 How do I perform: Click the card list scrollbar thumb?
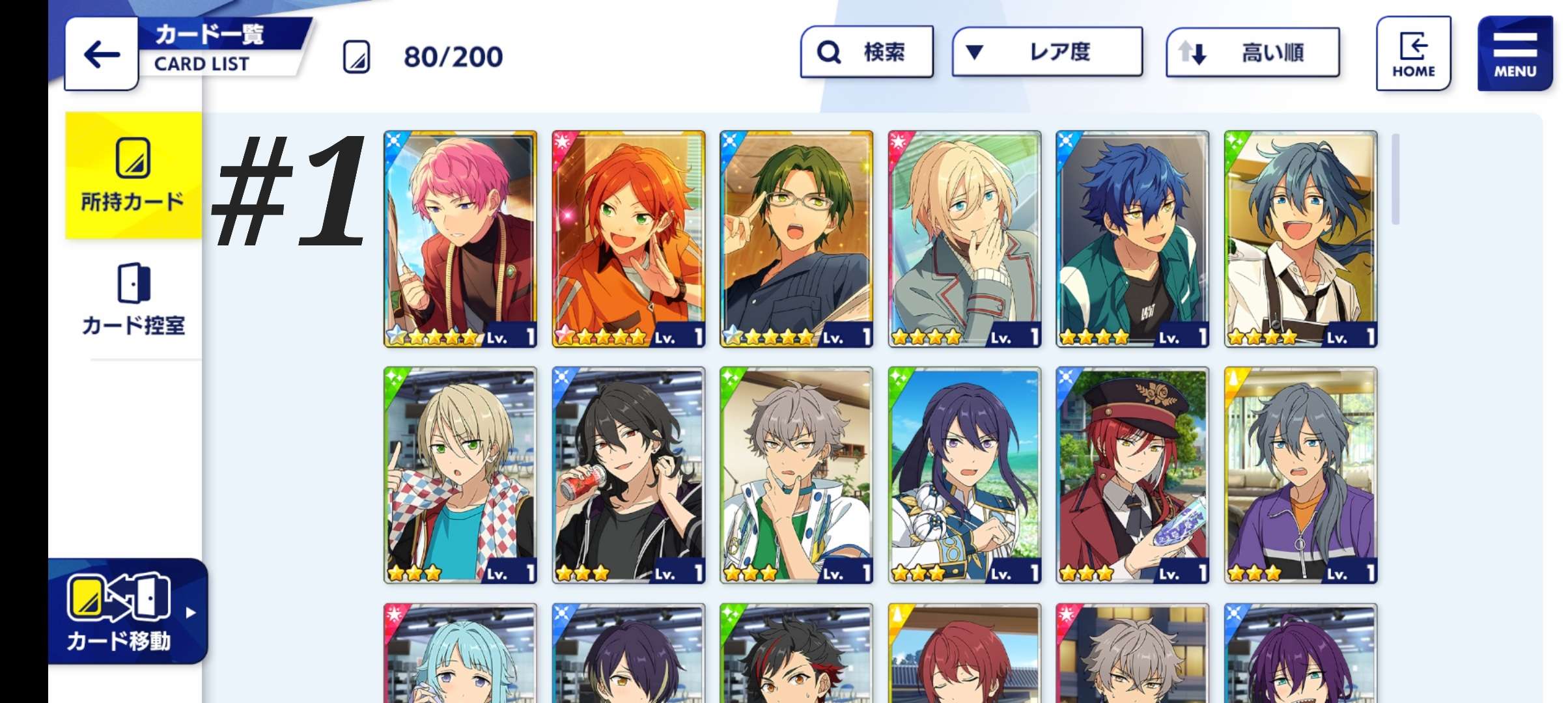[x=1395, y=179]
